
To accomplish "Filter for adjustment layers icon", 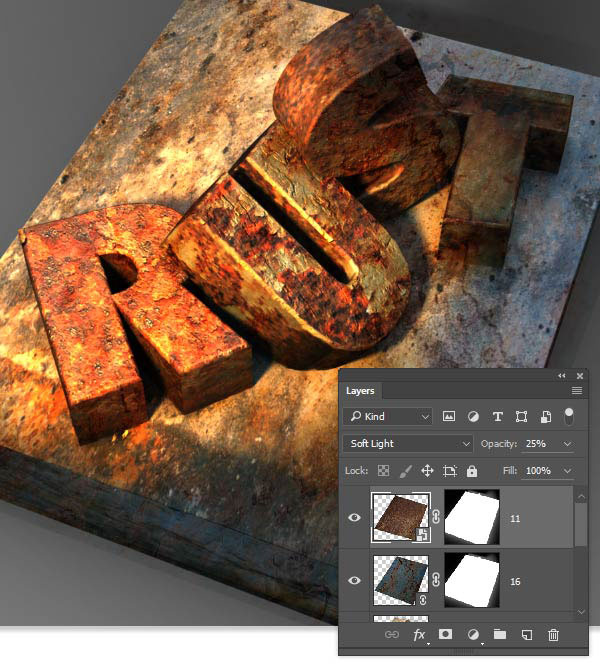I will point(473,416).
